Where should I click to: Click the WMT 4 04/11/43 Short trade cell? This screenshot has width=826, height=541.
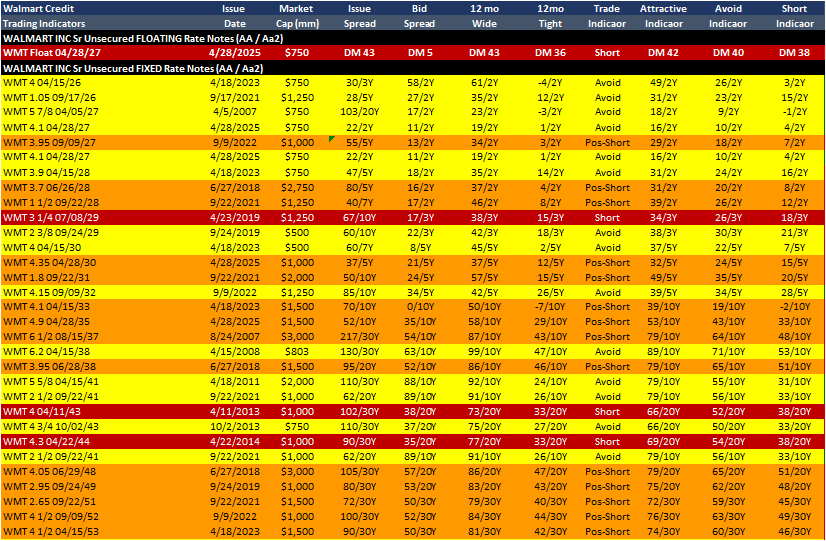pos(606,411)
